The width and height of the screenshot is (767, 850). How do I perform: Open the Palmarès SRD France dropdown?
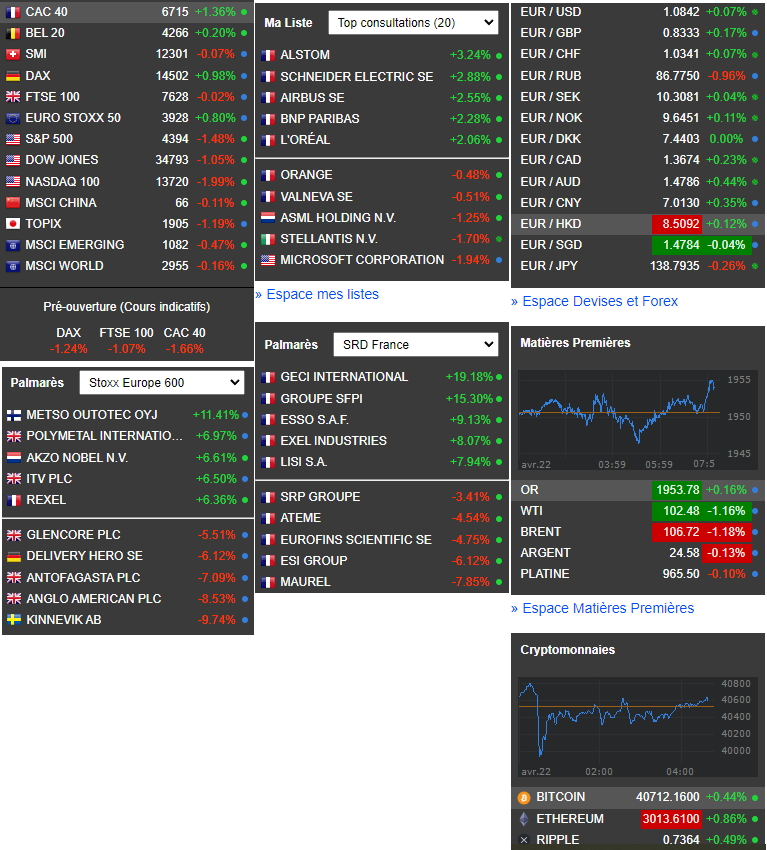coord(416,345)
